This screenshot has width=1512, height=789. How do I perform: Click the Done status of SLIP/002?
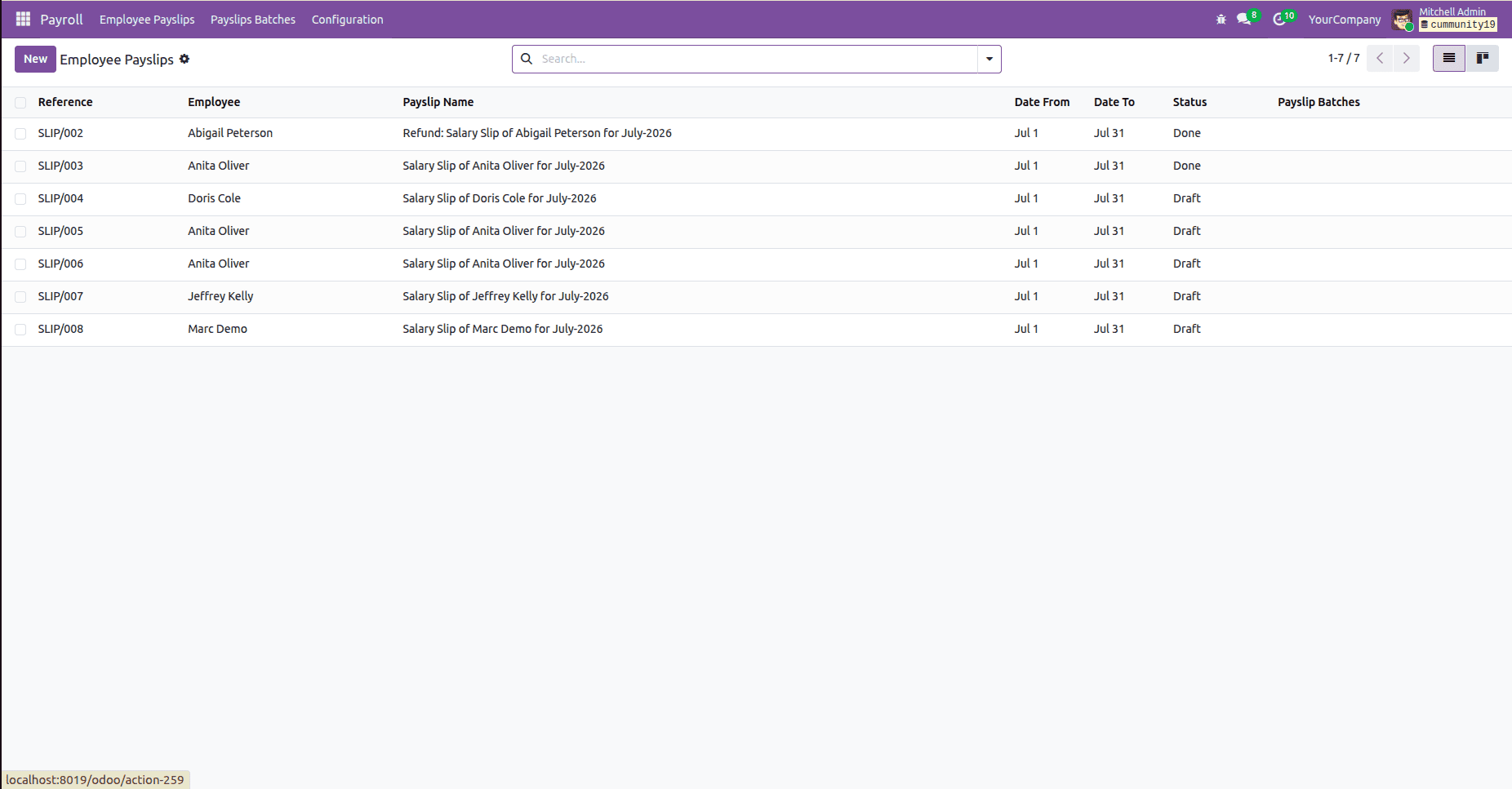pos(1187,133)
